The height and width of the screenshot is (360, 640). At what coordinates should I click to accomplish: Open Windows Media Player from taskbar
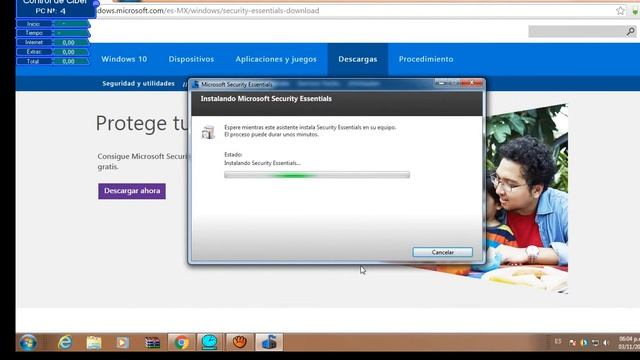pos(122,342)
